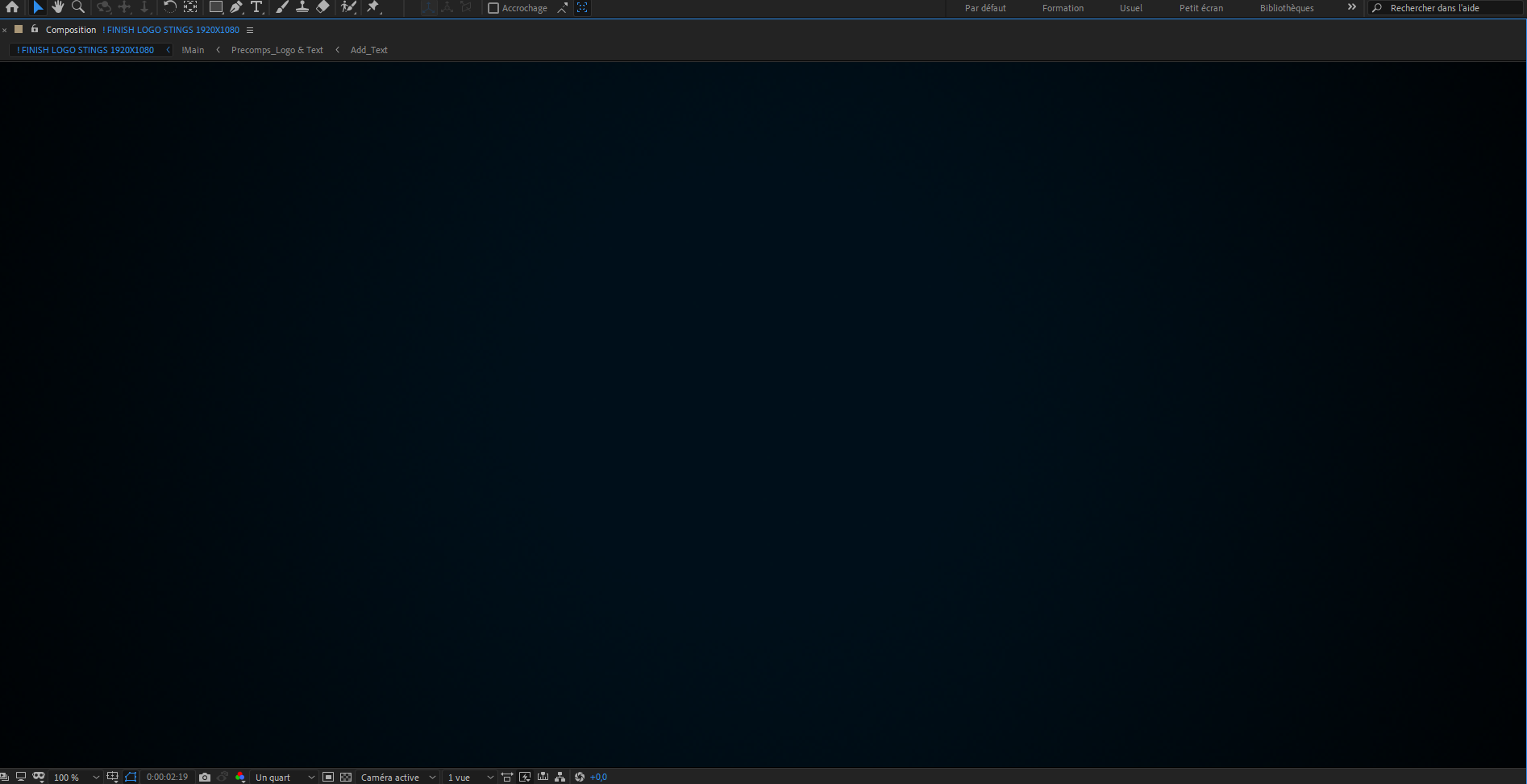This screenshot has width=1527, height=784.
Task: Expand the Caméra active dropdown
Action: pyautogui.click(x=397, y=777)
